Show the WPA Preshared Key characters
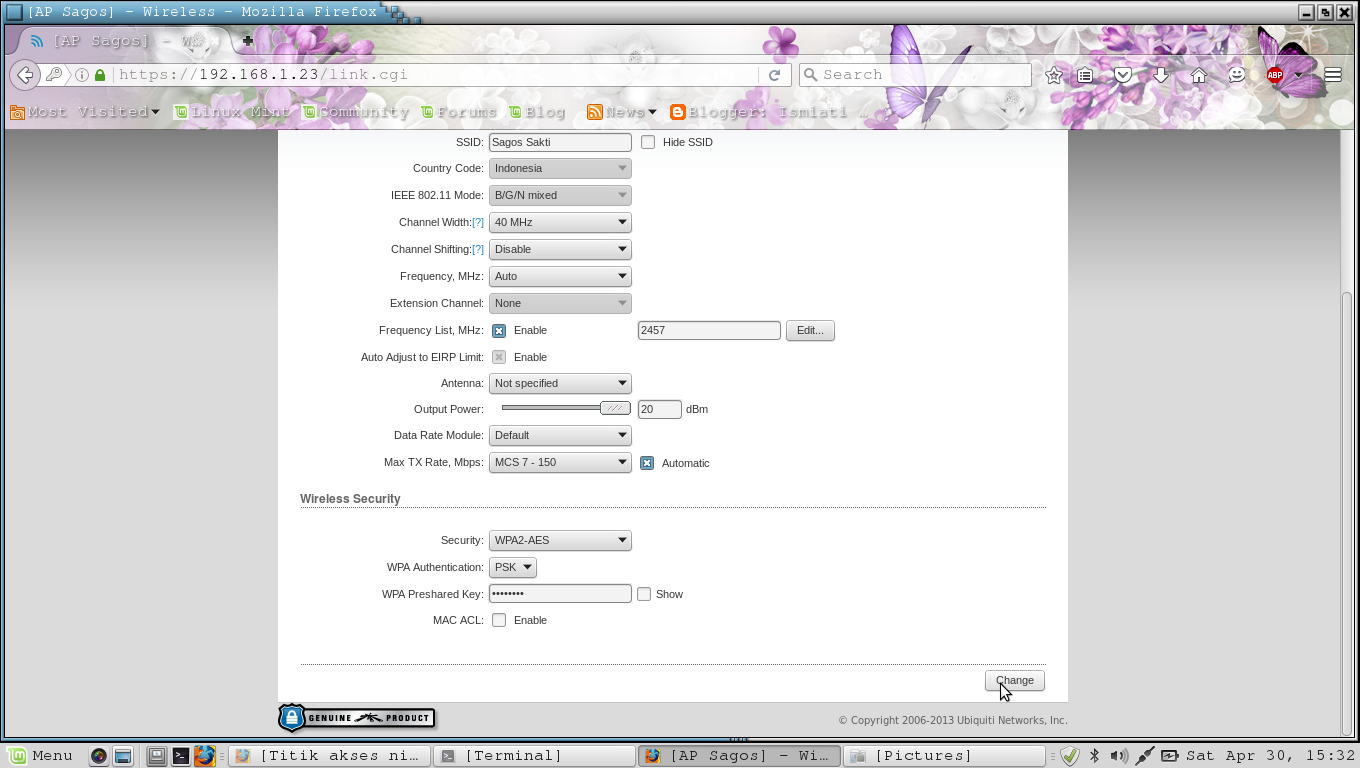 click(644, 593)
